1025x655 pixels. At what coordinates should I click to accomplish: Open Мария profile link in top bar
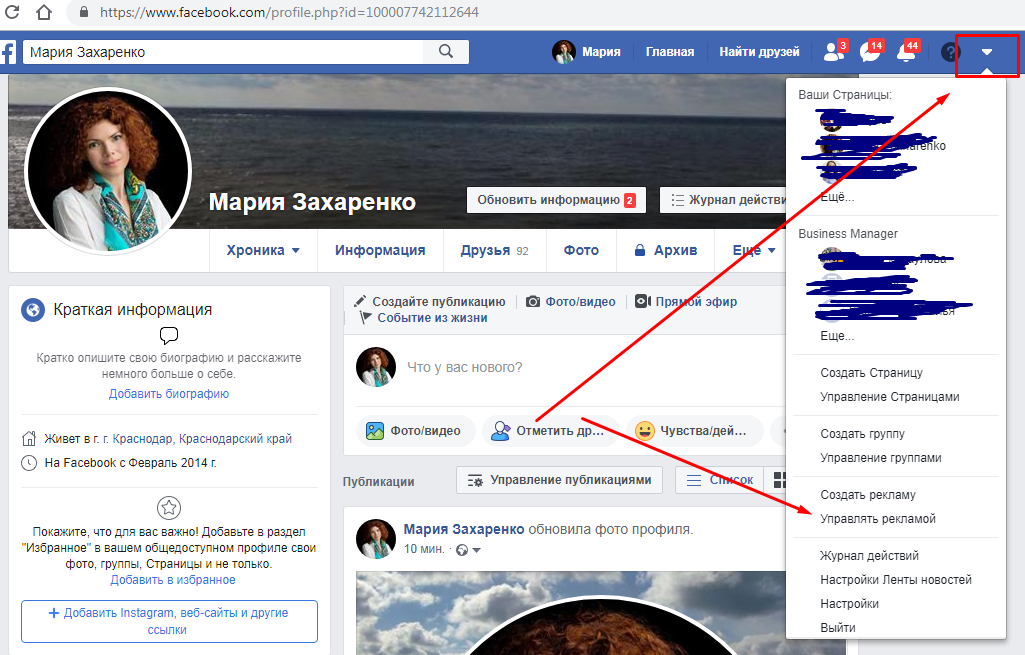[x=586, y=52]
